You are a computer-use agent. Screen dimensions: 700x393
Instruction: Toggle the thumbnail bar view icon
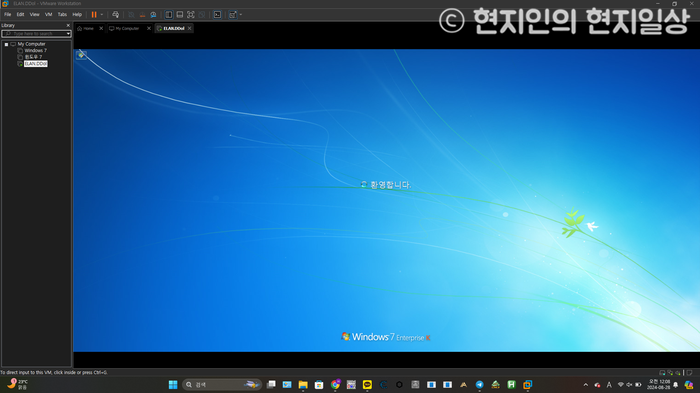pos(179,15)
